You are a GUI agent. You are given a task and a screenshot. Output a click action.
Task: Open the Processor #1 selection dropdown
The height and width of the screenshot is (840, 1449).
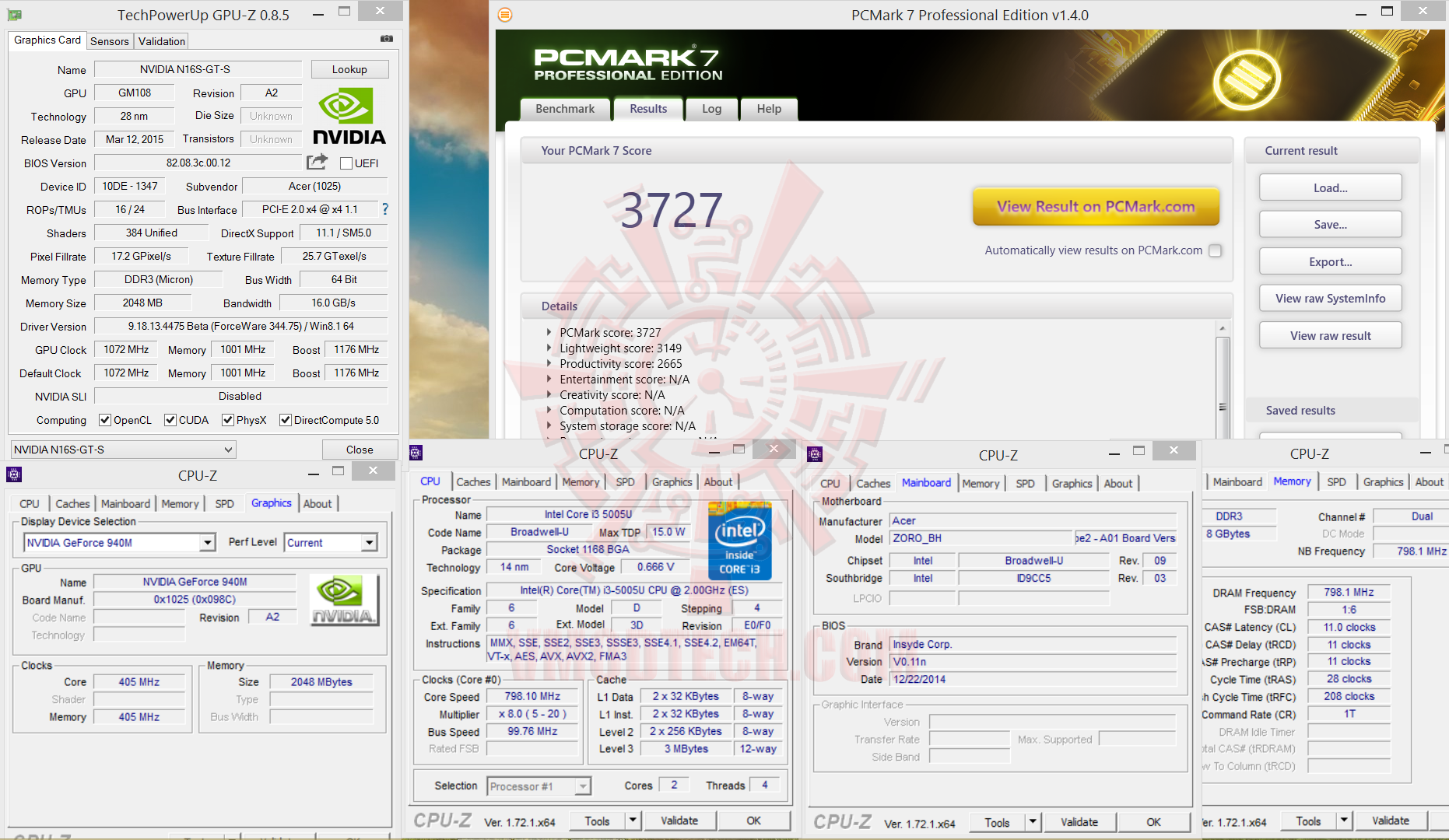tap(539, 786)
